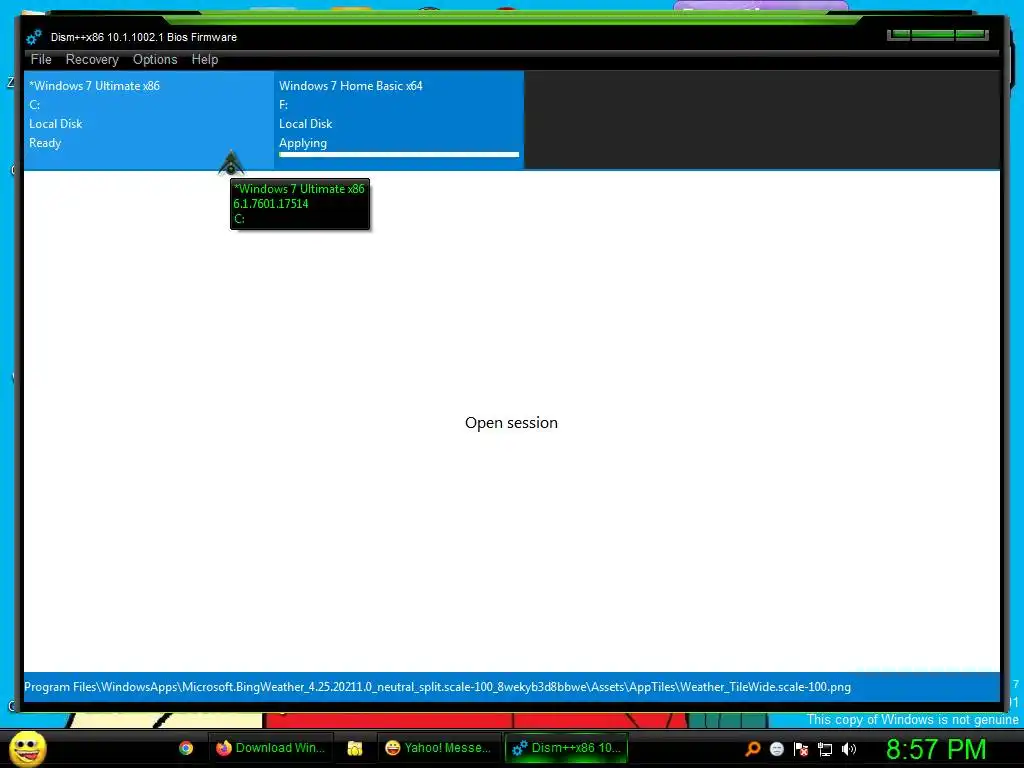
Task: Click the 8:57 PM clock
Action: pos(936,749)
